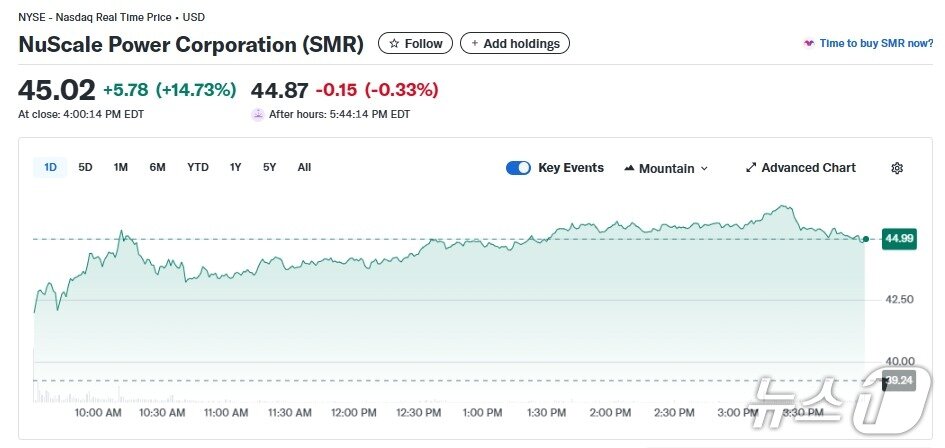Screen dimensions: 945x448
Task: Open chart settings gear icon
Action: pos(897,168)
